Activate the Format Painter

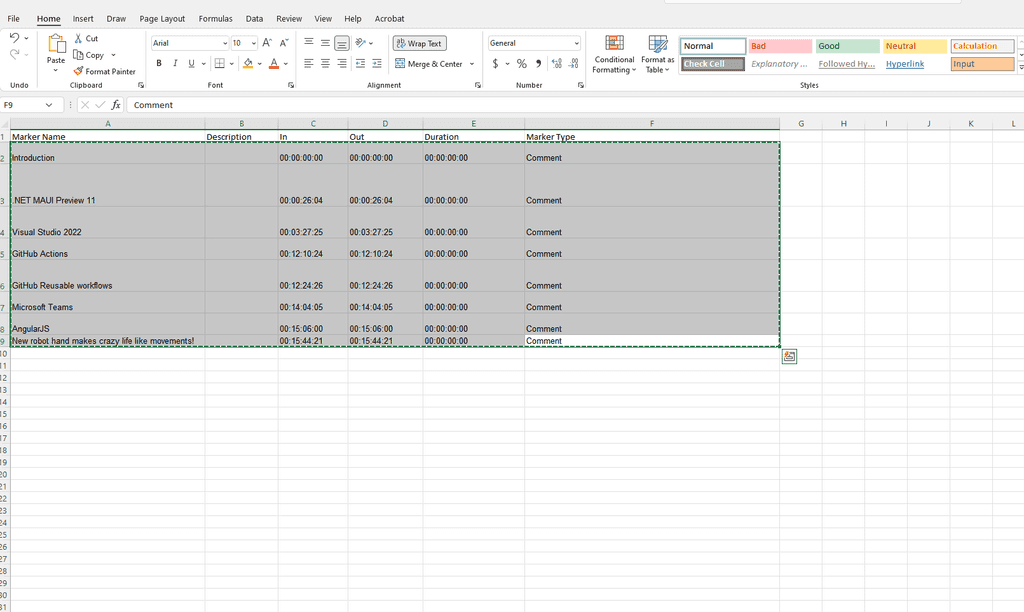coord(105,71)
